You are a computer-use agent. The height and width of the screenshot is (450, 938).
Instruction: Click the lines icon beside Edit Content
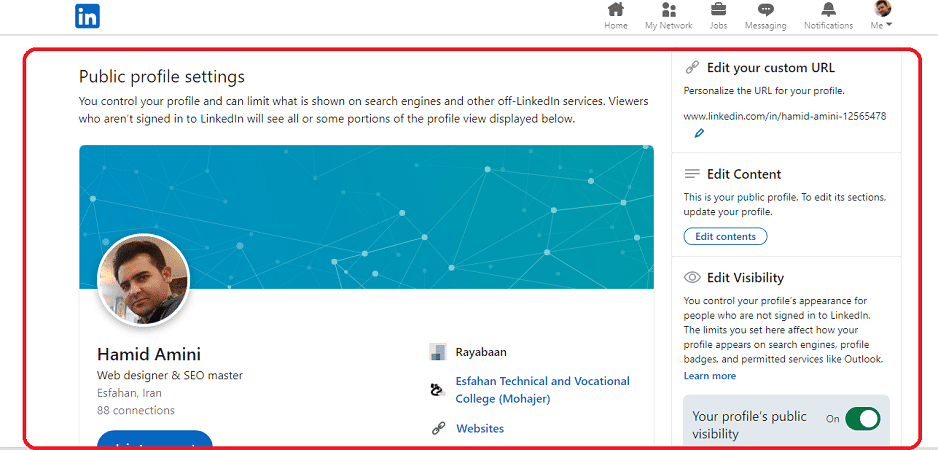click(692, 174)
